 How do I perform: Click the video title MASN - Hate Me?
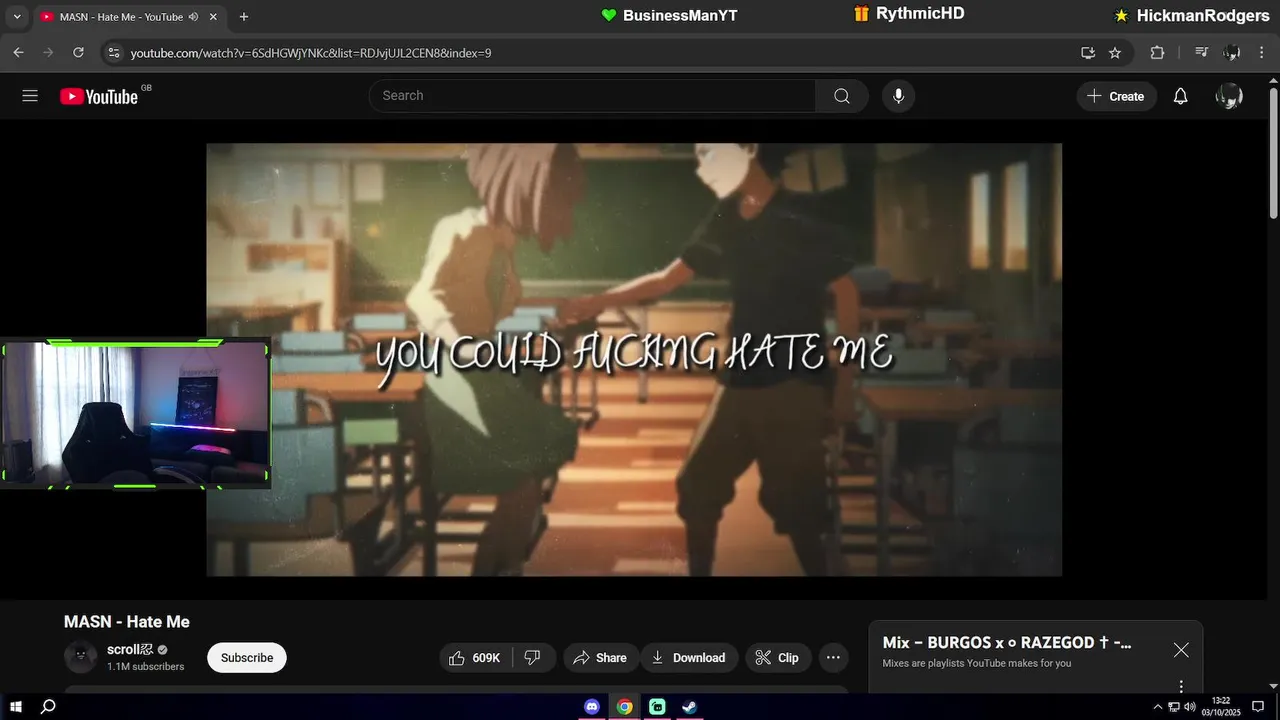pos(127,622)
